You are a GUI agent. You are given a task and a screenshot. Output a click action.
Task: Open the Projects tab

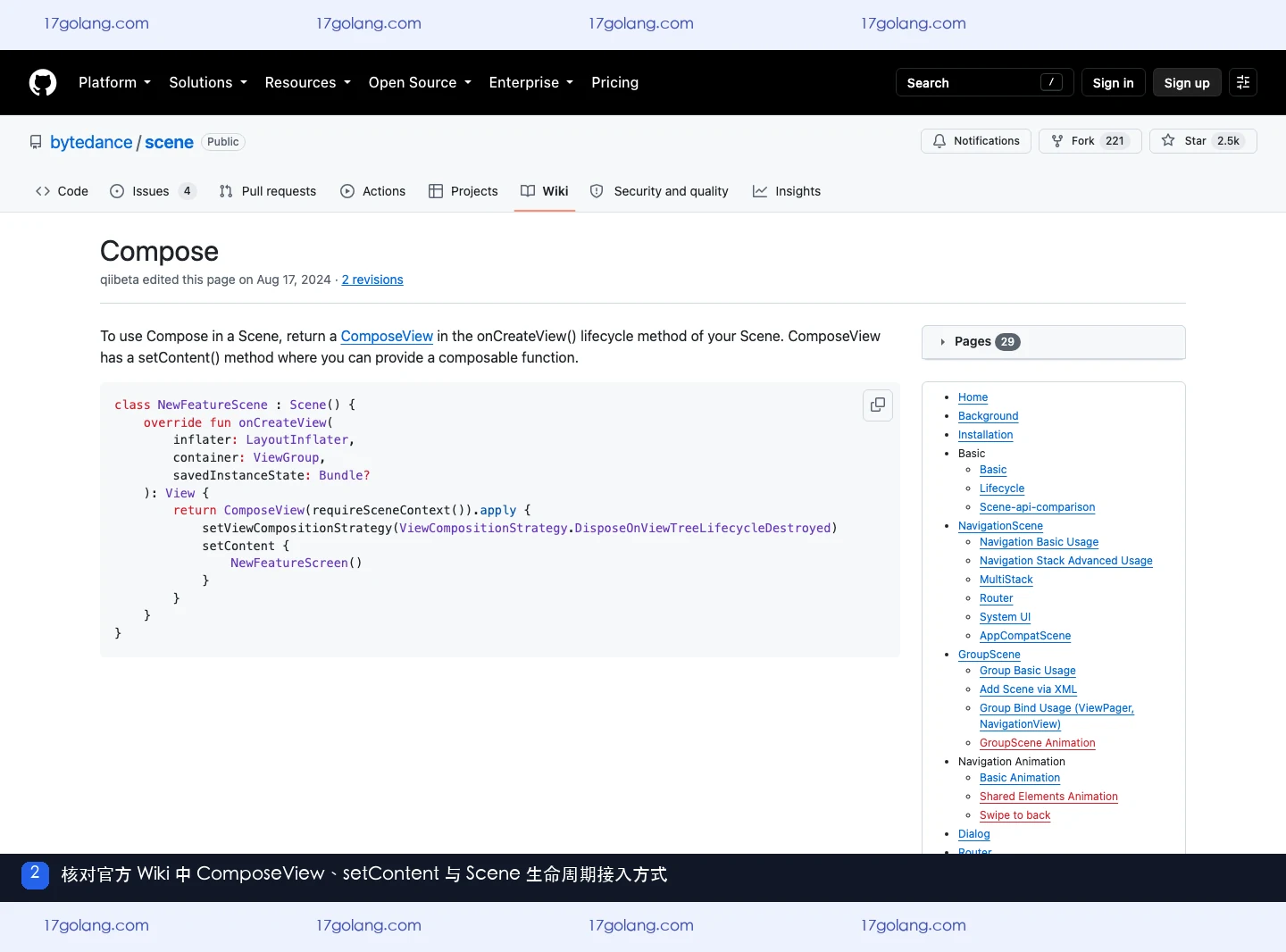(463, 191)
